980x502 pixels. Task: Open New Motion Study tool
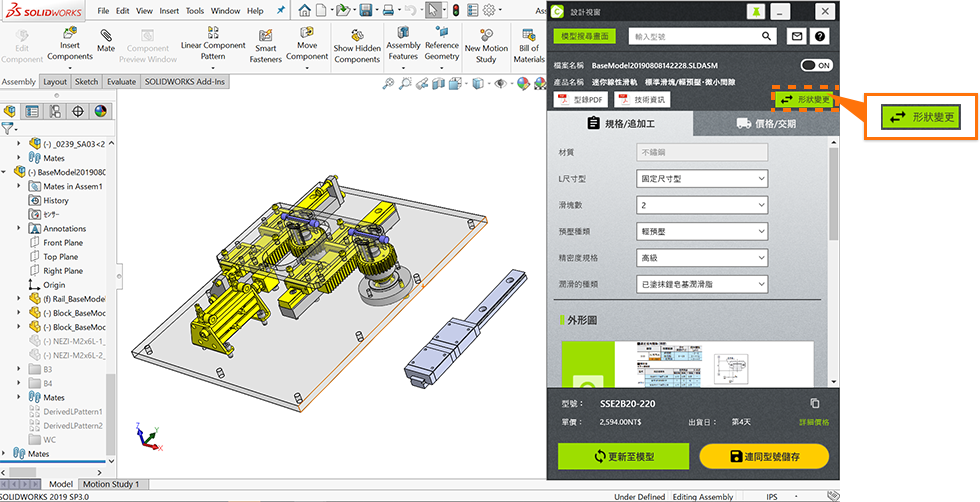(486, 46)
